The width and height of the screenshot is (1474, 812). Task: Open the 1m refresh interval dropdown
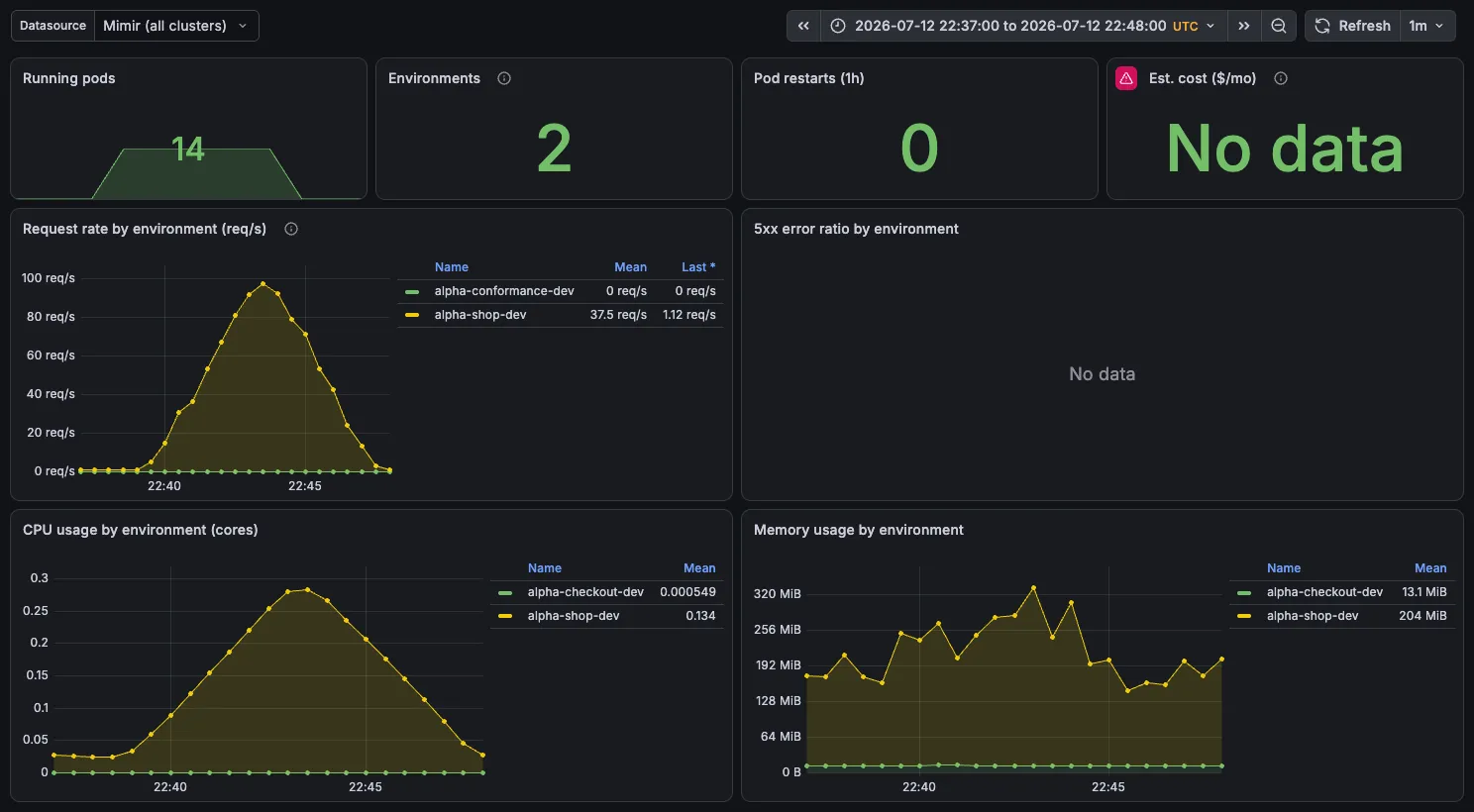coord(1427,26)
